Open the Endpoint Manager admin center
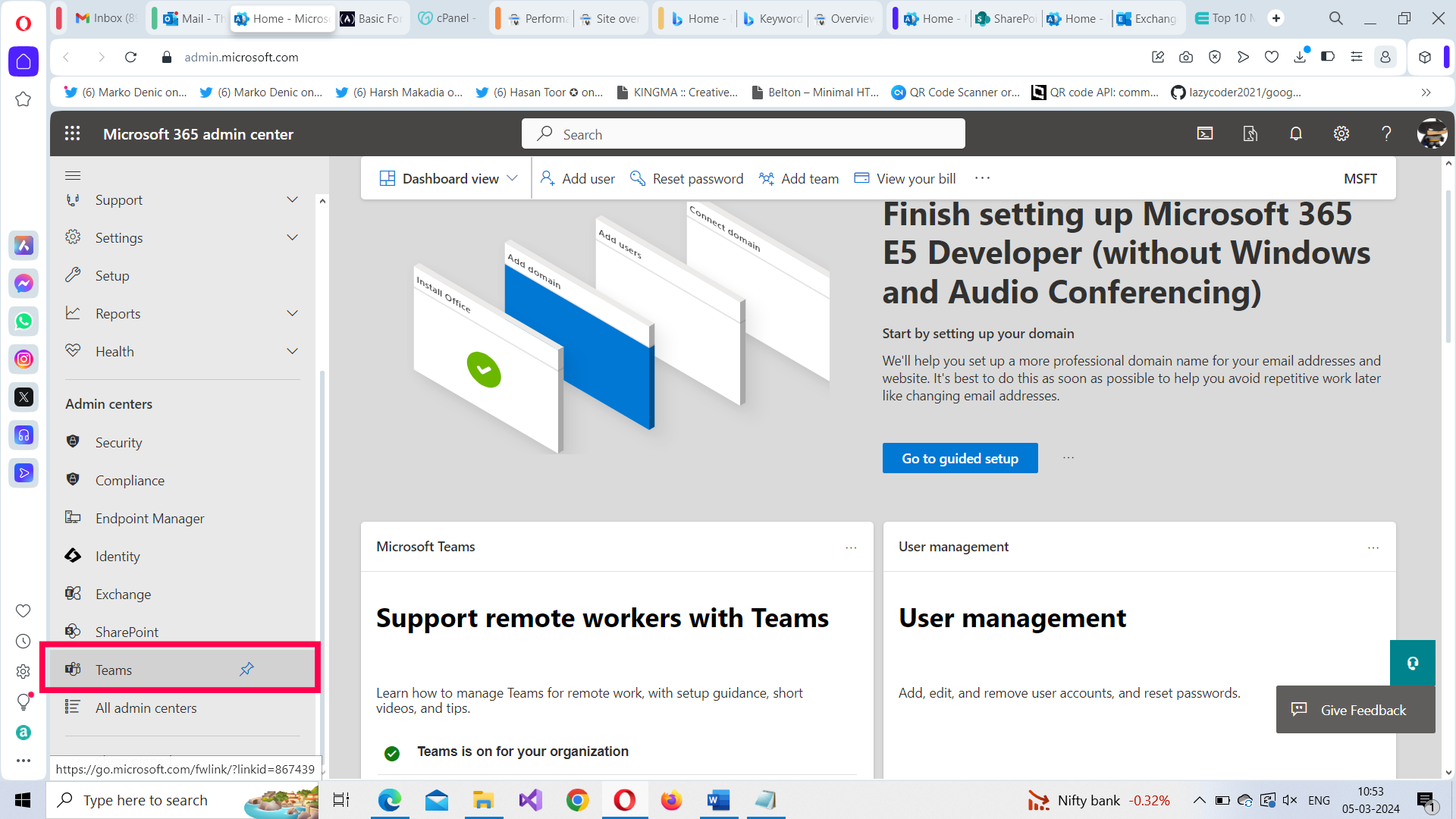The image size is (1456, 819). (149, 518)
